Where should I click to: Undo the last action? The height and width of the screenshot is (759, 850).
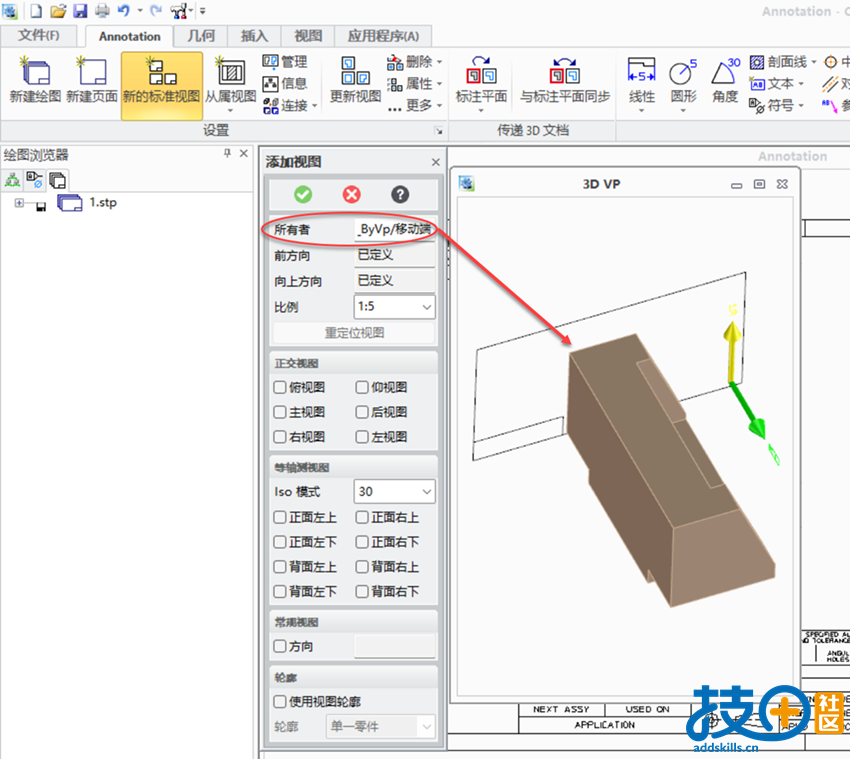pos(124,10)
